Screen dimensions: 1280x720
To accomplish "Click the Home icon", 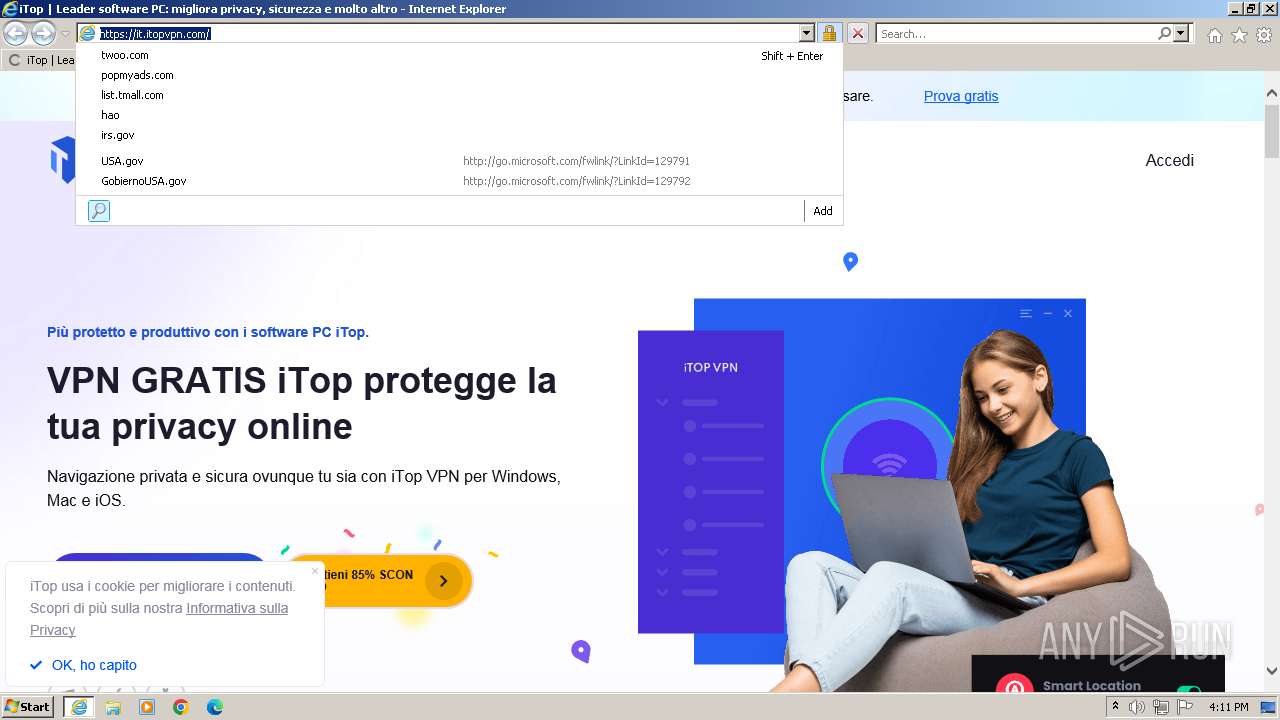I will point(1214,35).
